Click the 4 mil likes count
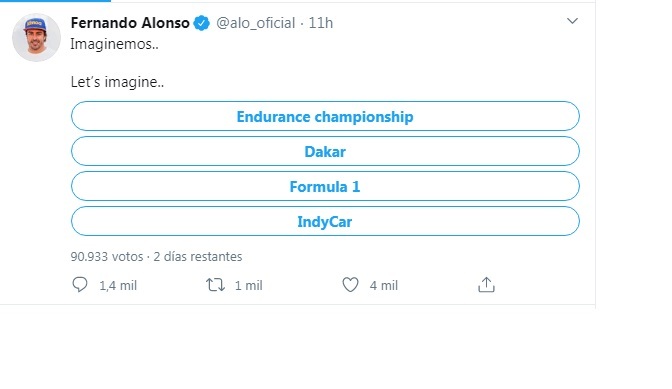 384,286
